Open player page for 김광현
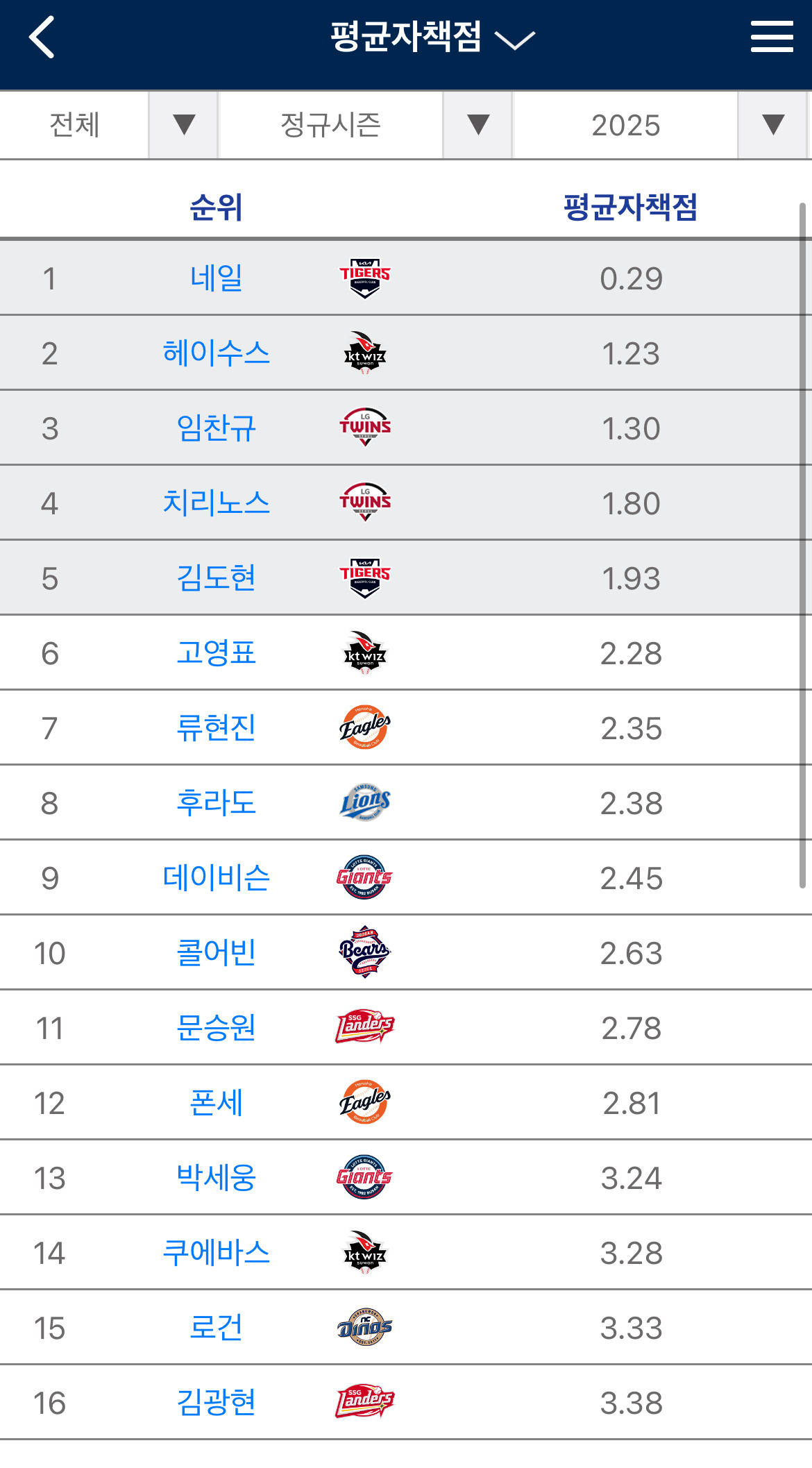Image resolution: width=812 pixels, height=1468 pixels. click(x=217, y=1401)
